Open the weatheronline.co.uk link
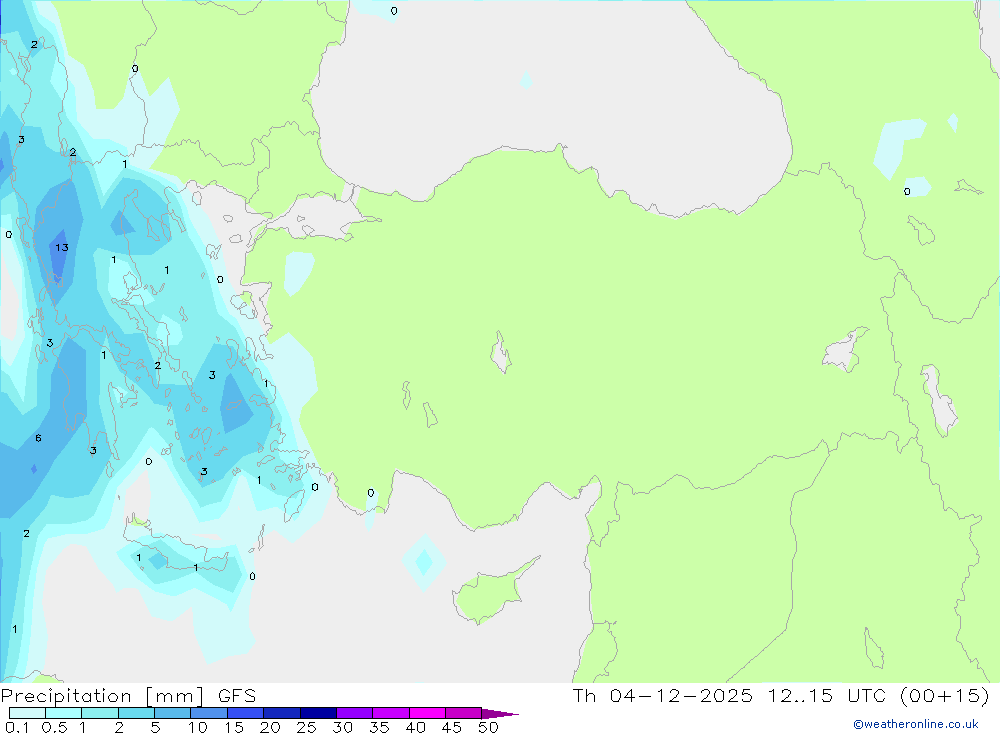The width and height of the screenshot is (1000, 733). [916, 724]
